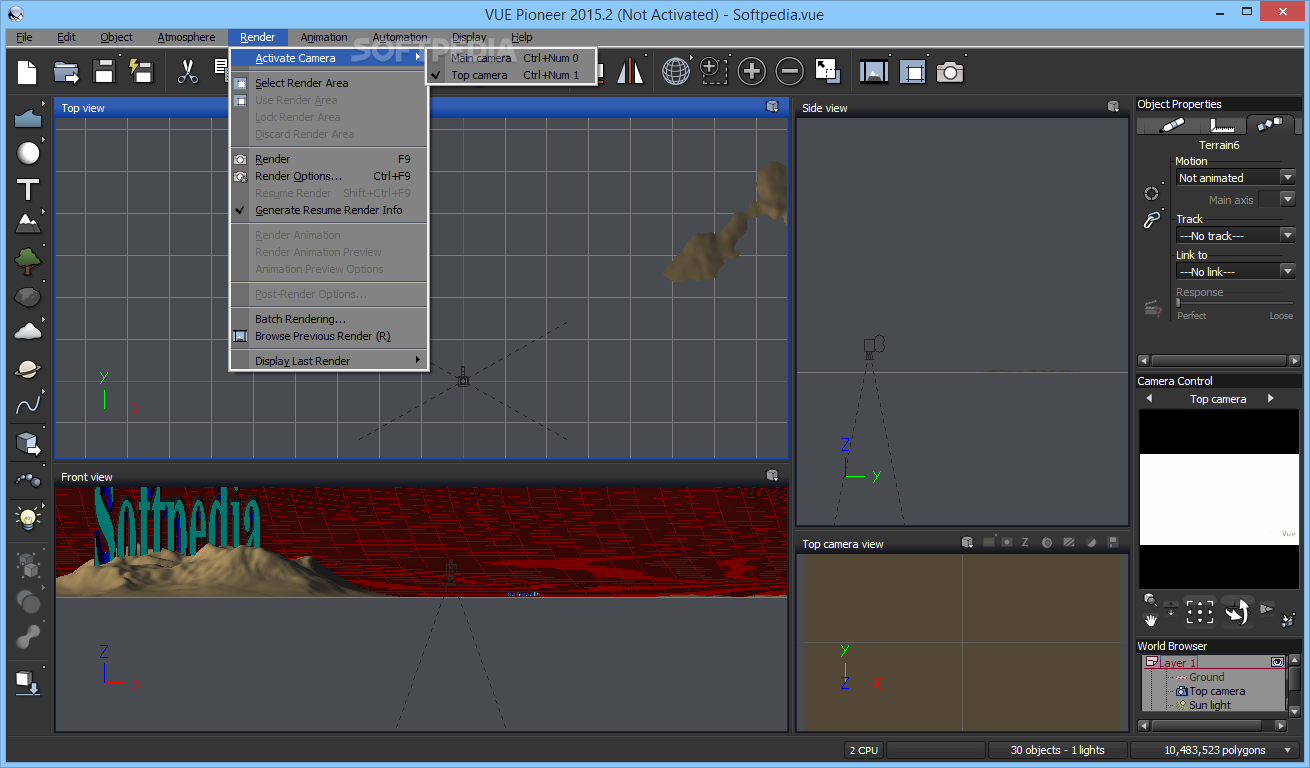Select the Water plane tool in left toolbar
The height and width of the screenshot is (768, 1310).
(x=28, y=118)
